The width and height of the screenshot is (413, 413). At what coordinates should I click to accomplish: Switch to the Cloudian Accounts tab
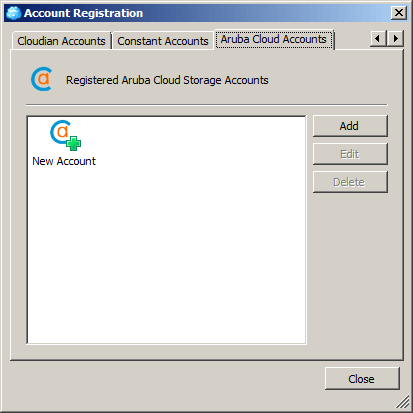coord(61,41)
